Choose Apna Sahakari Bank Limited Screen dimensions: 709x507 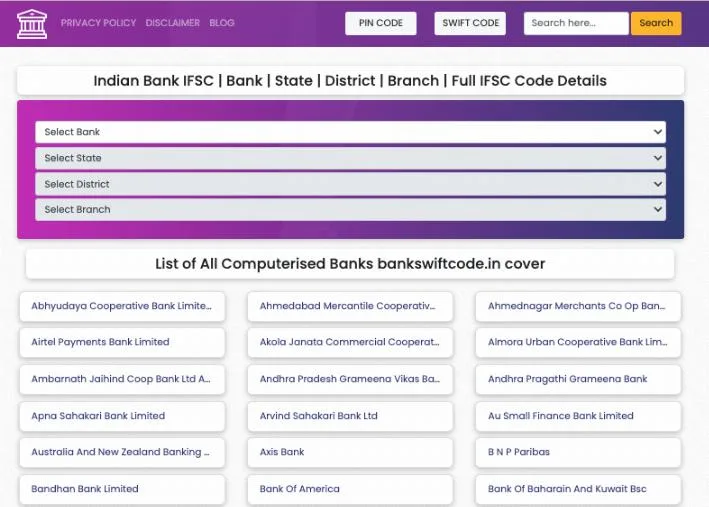click(x=122, y=416)
